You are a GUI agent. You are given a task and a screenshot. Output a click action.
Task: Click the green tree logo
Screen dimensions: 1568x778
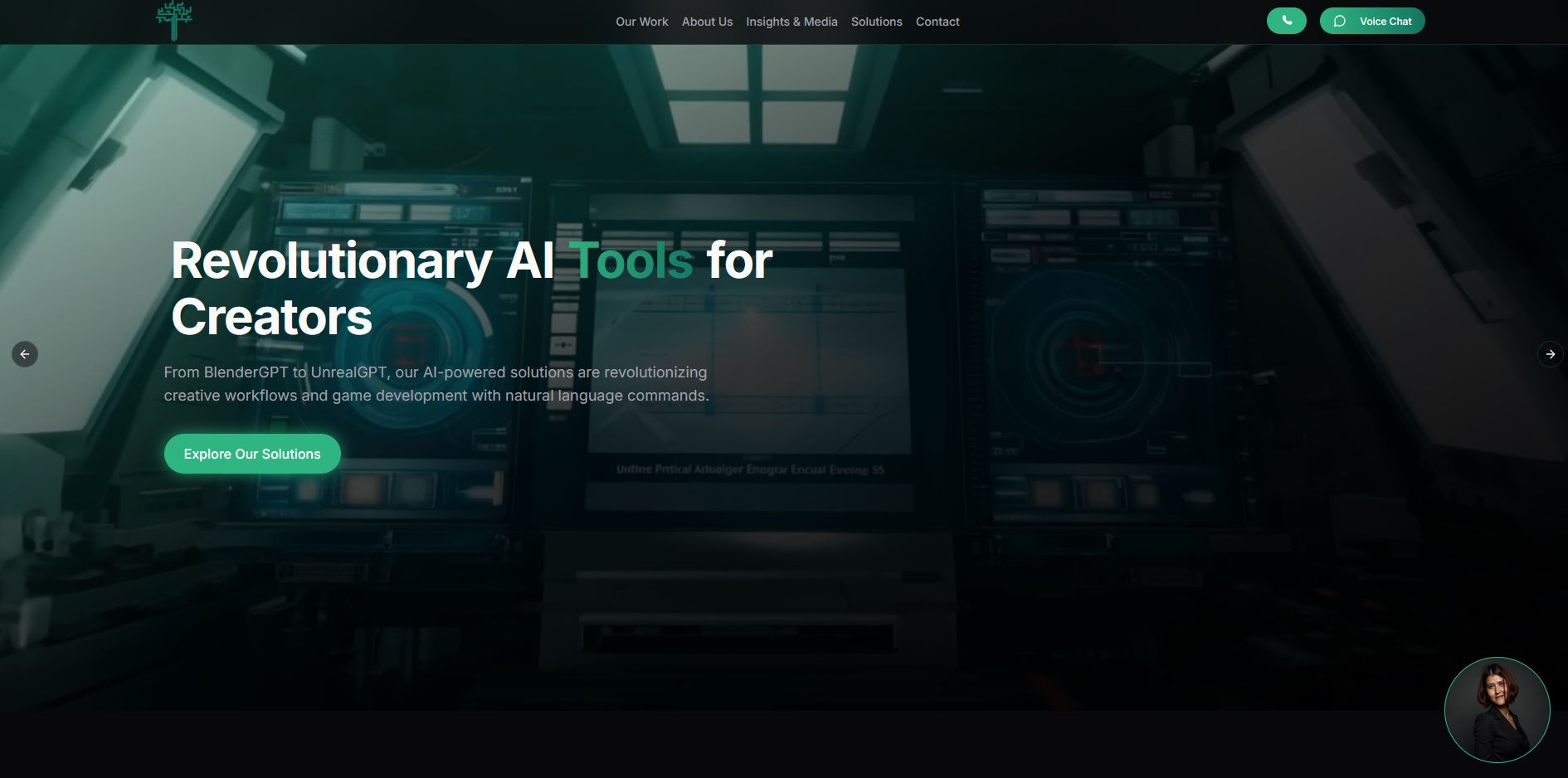(174, 21)
